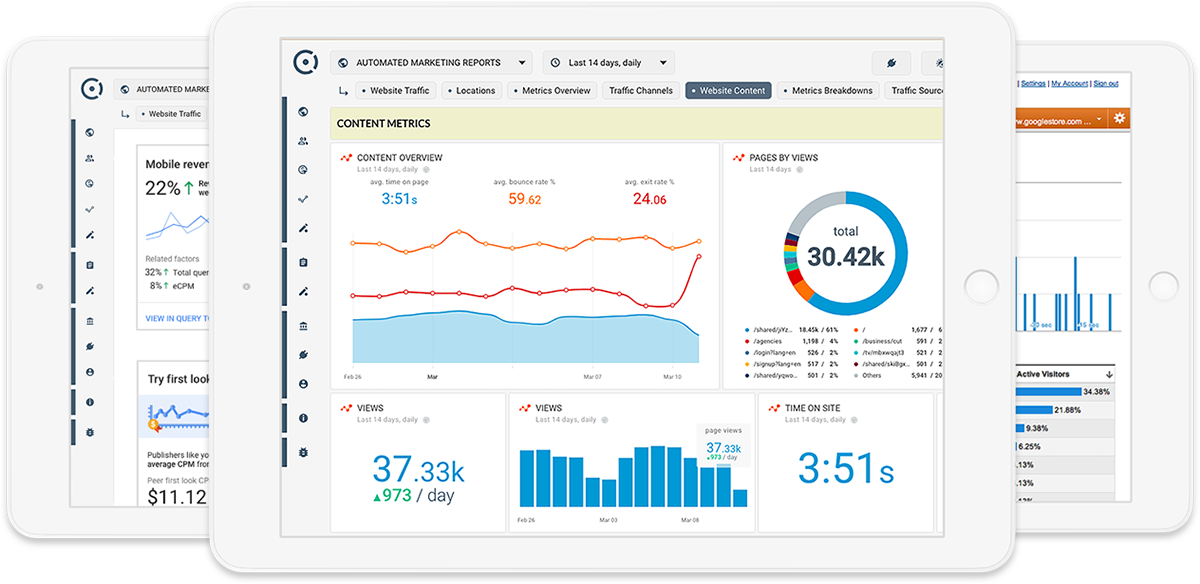This screenshot has width=1200, height=584.
Task: Click the View in Query Tool link
Action: click(178, 318)
